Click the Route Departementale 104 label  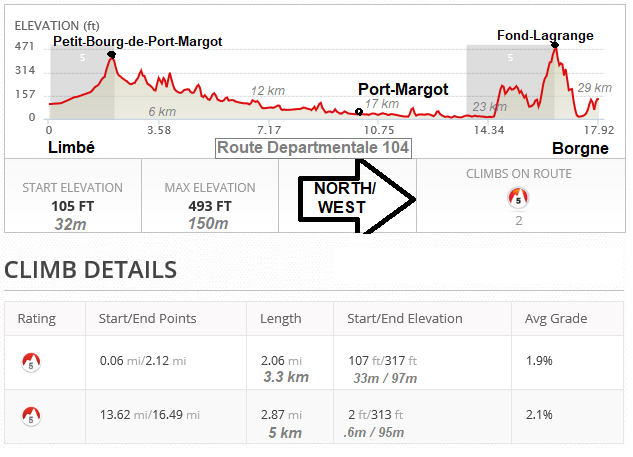click(314, 148)
